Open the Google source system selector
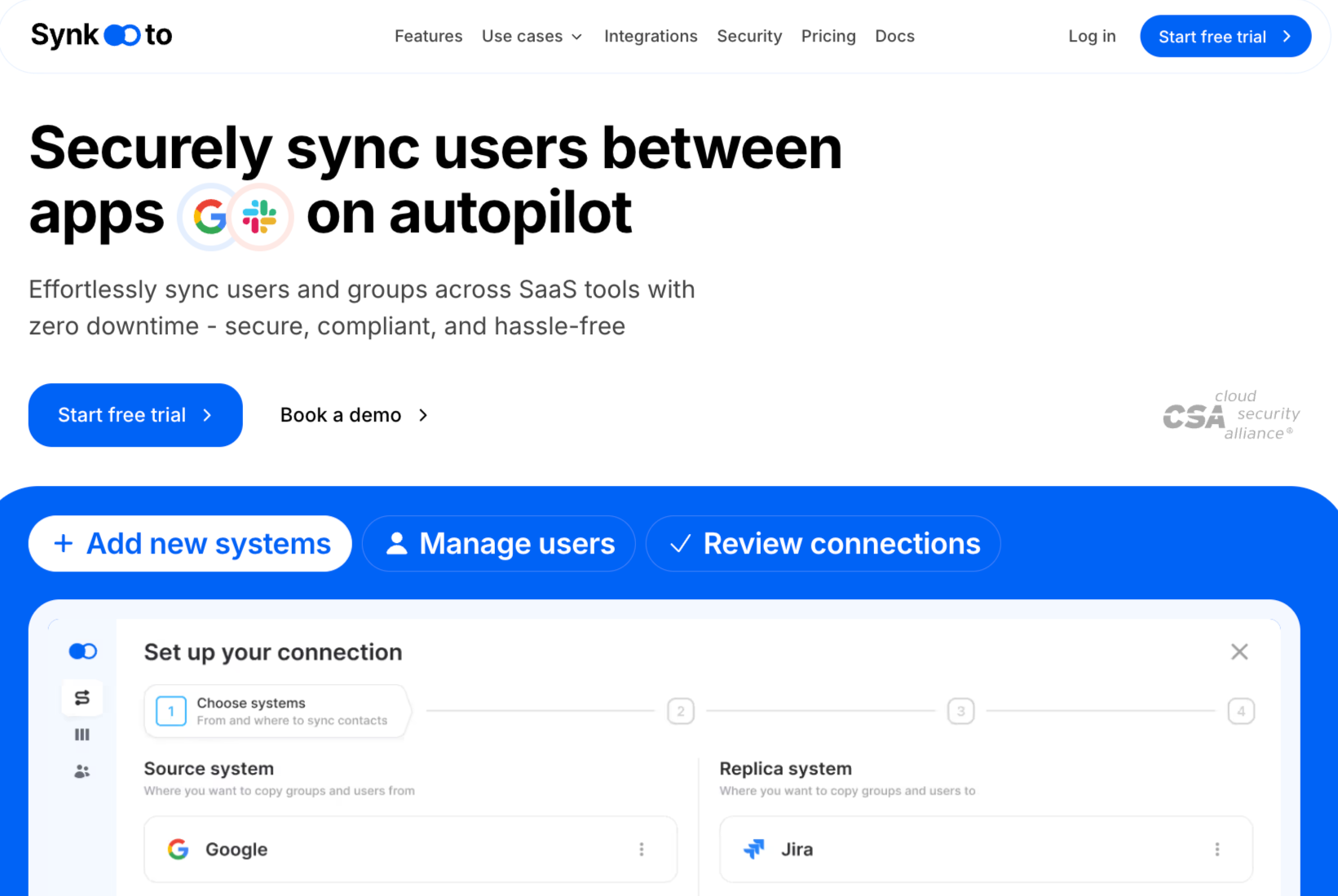 (410, 850)
